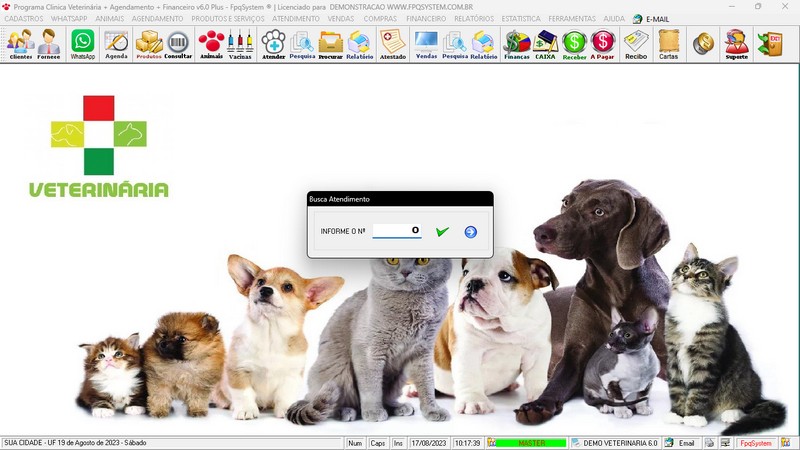800x450 pixels.
Task: Click the Email button in status bar
Action: pos(682,443)
